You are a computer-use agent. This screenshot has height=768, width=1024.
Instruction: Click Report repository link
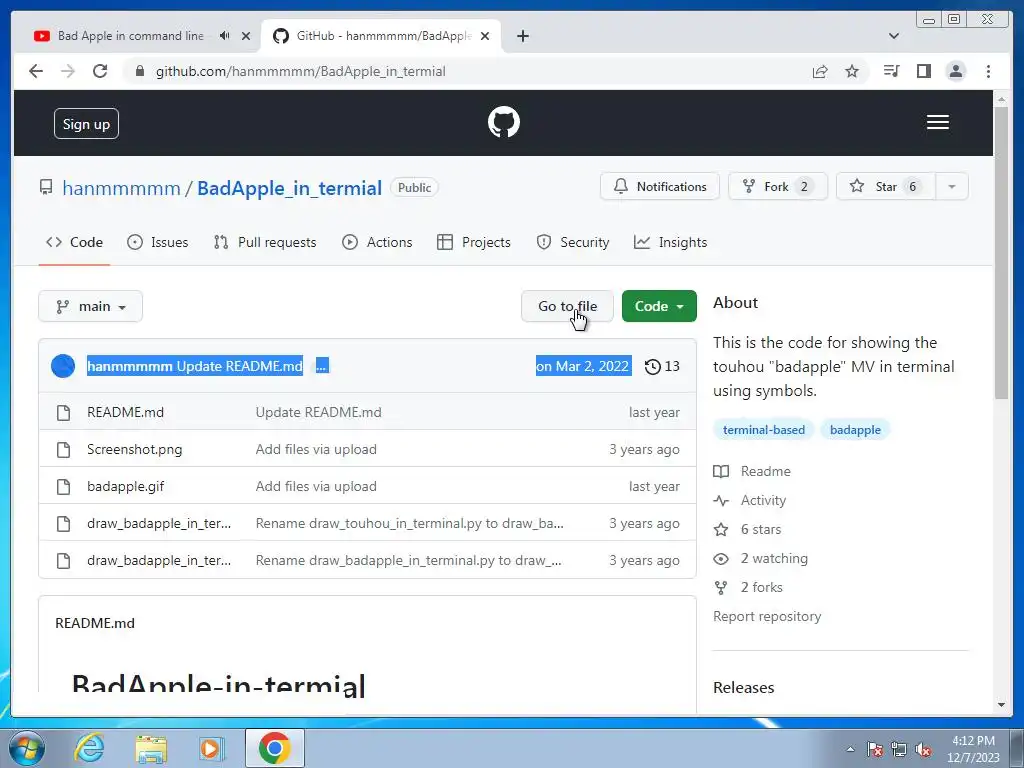pyautogui.click(x=767, y=616)
